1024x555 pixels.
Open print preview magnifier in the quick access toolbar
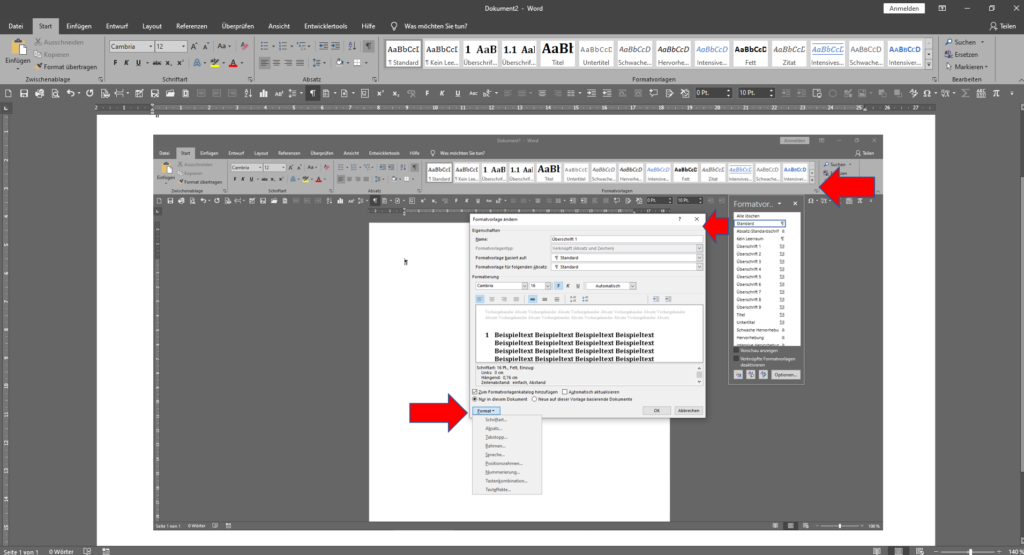tap(55, 93)
